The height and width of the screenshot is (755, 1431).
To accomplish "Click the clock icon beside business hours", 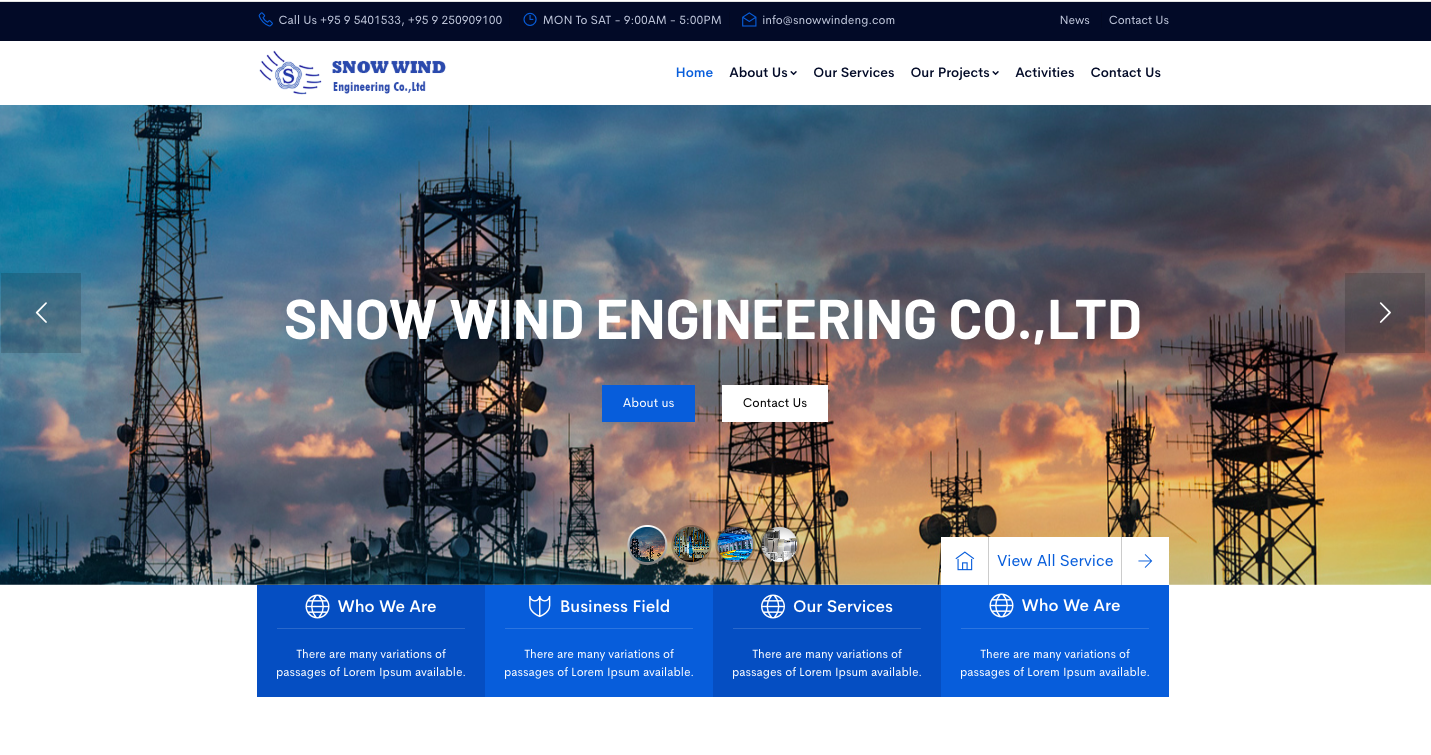I will (x=530, y=20).
